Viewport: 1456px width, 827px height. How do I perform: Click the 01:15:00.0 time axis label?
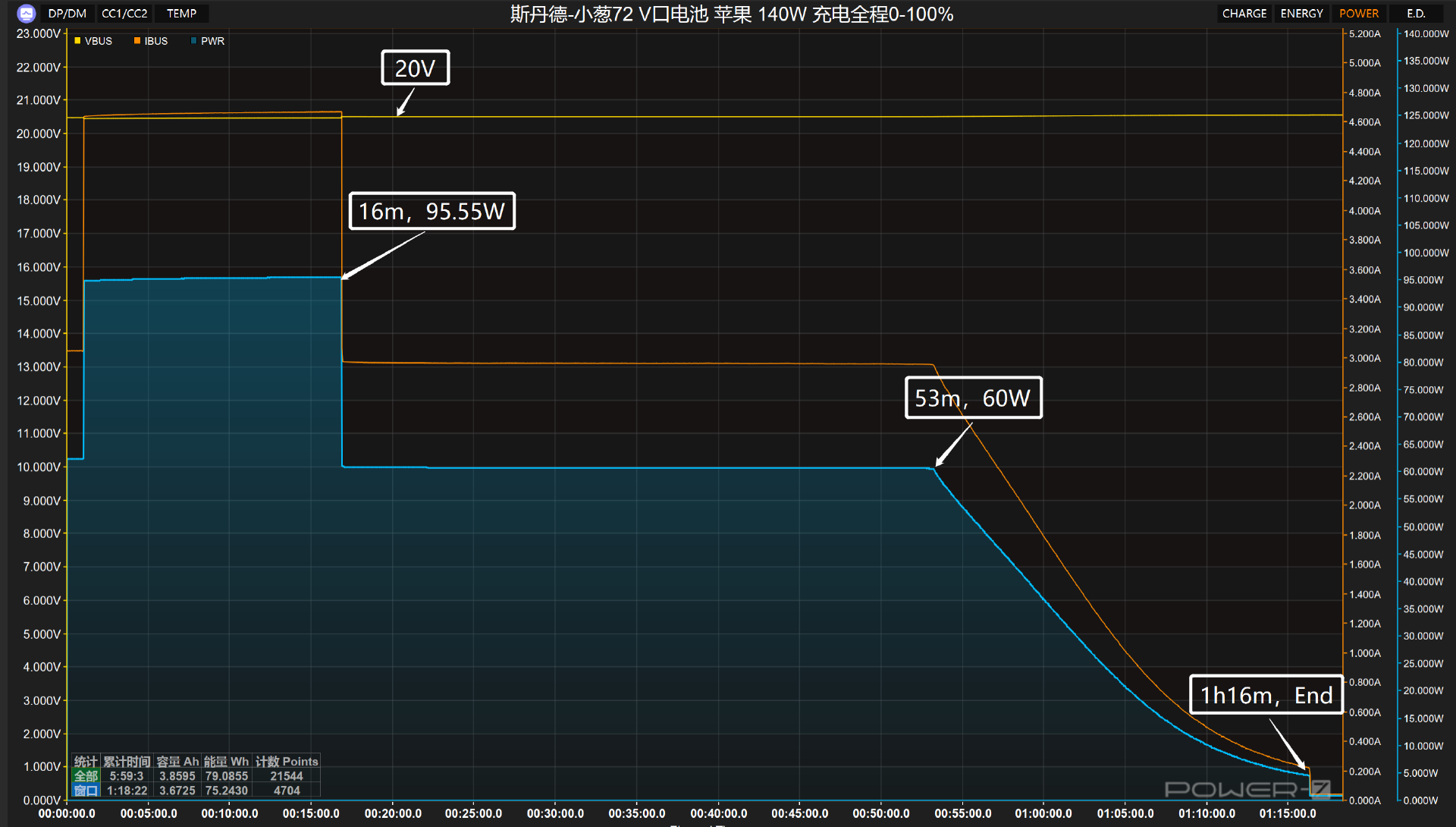pos(1288,813)
